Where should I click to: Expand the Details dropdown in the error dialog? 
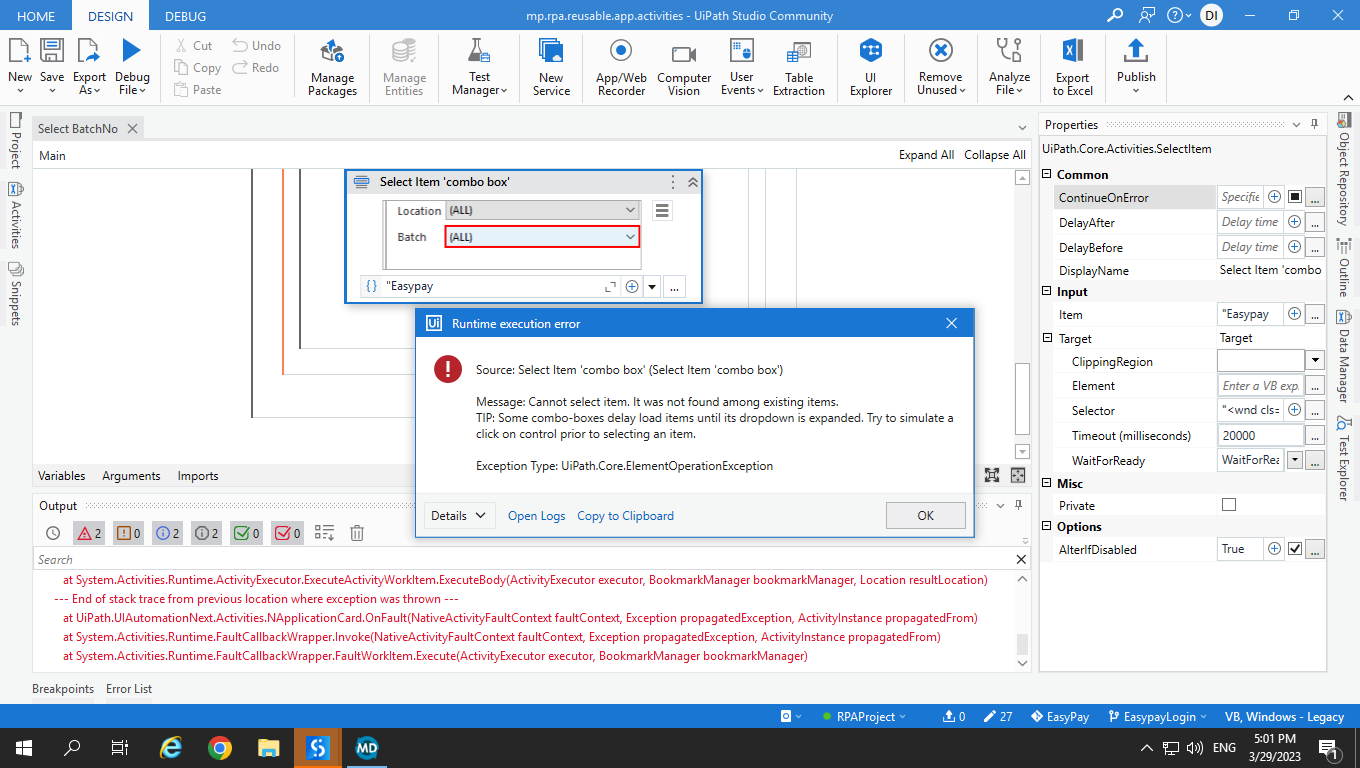[x=460, y=516]
